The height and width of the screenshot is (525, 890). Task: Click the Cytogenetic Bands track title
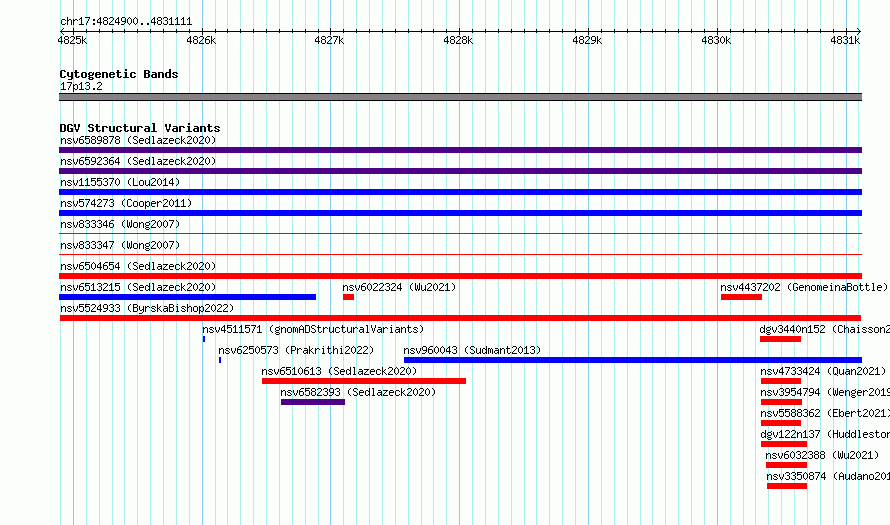coord(119,74)
